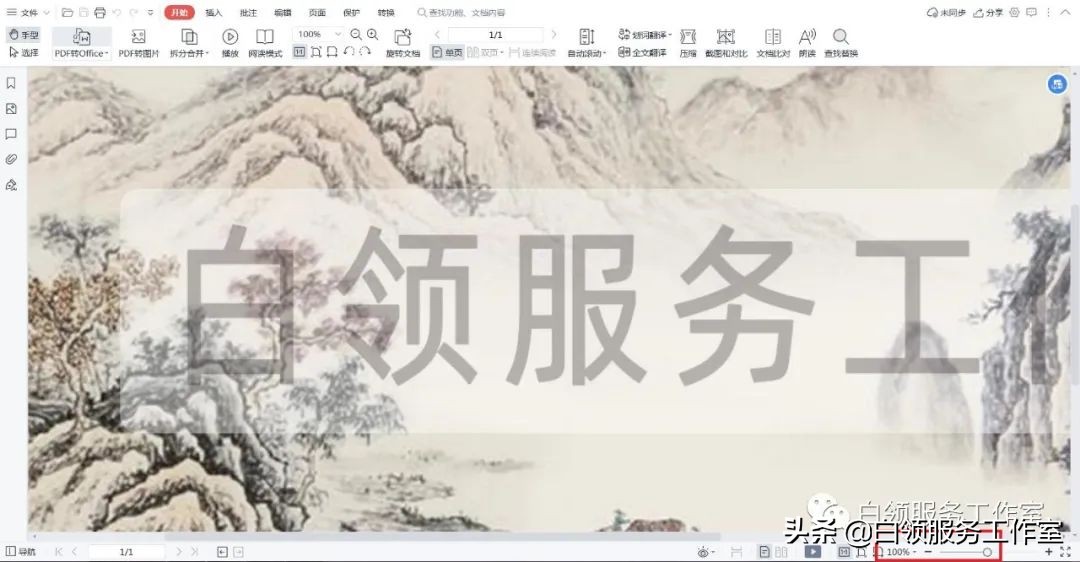Rotate page counterclockwise

pos(349,52)
